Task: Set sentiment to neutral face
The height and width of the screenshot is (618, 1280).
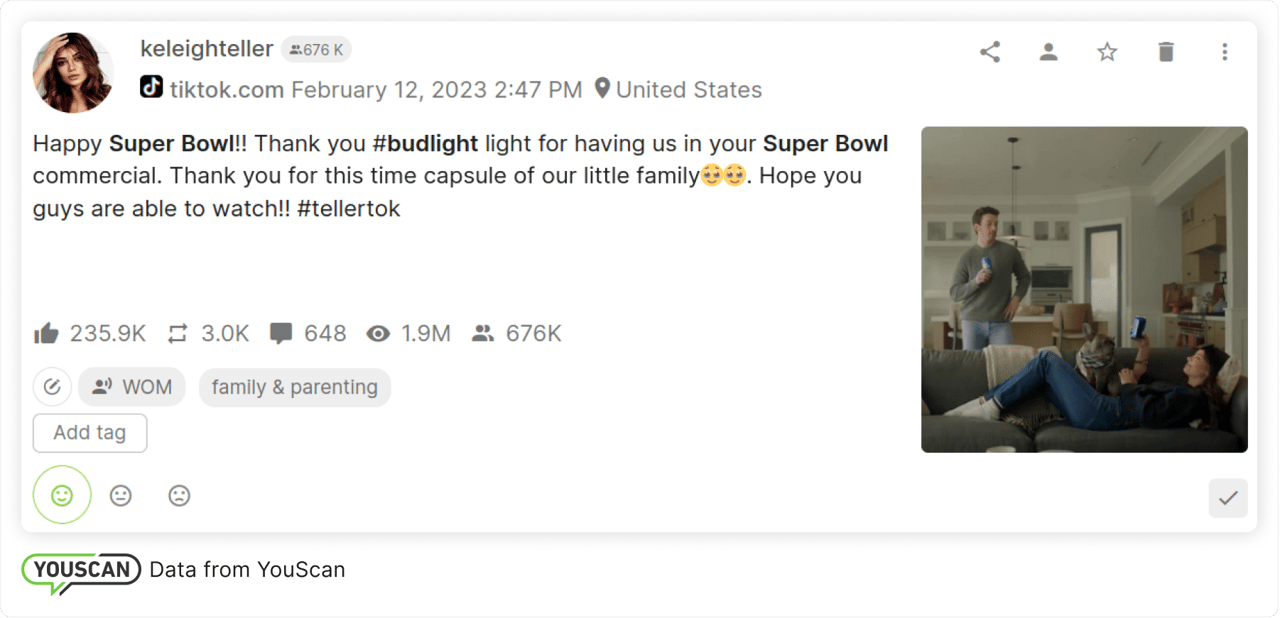Action: point(121,495)
